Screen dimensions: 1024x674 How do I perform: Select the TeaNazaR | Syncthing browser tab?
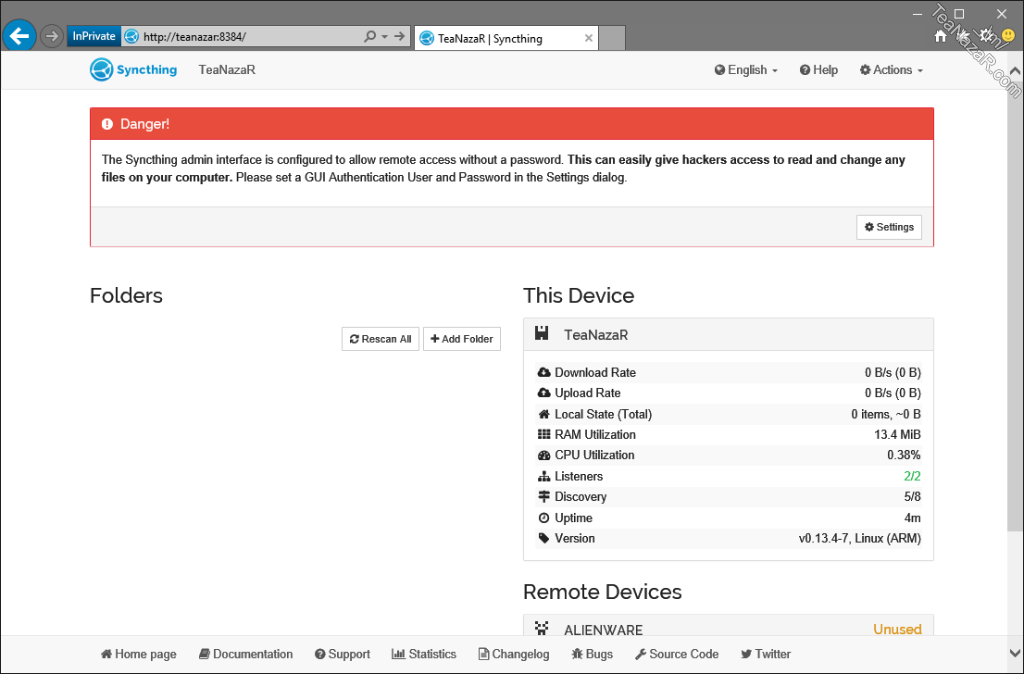tap(506, 39)
